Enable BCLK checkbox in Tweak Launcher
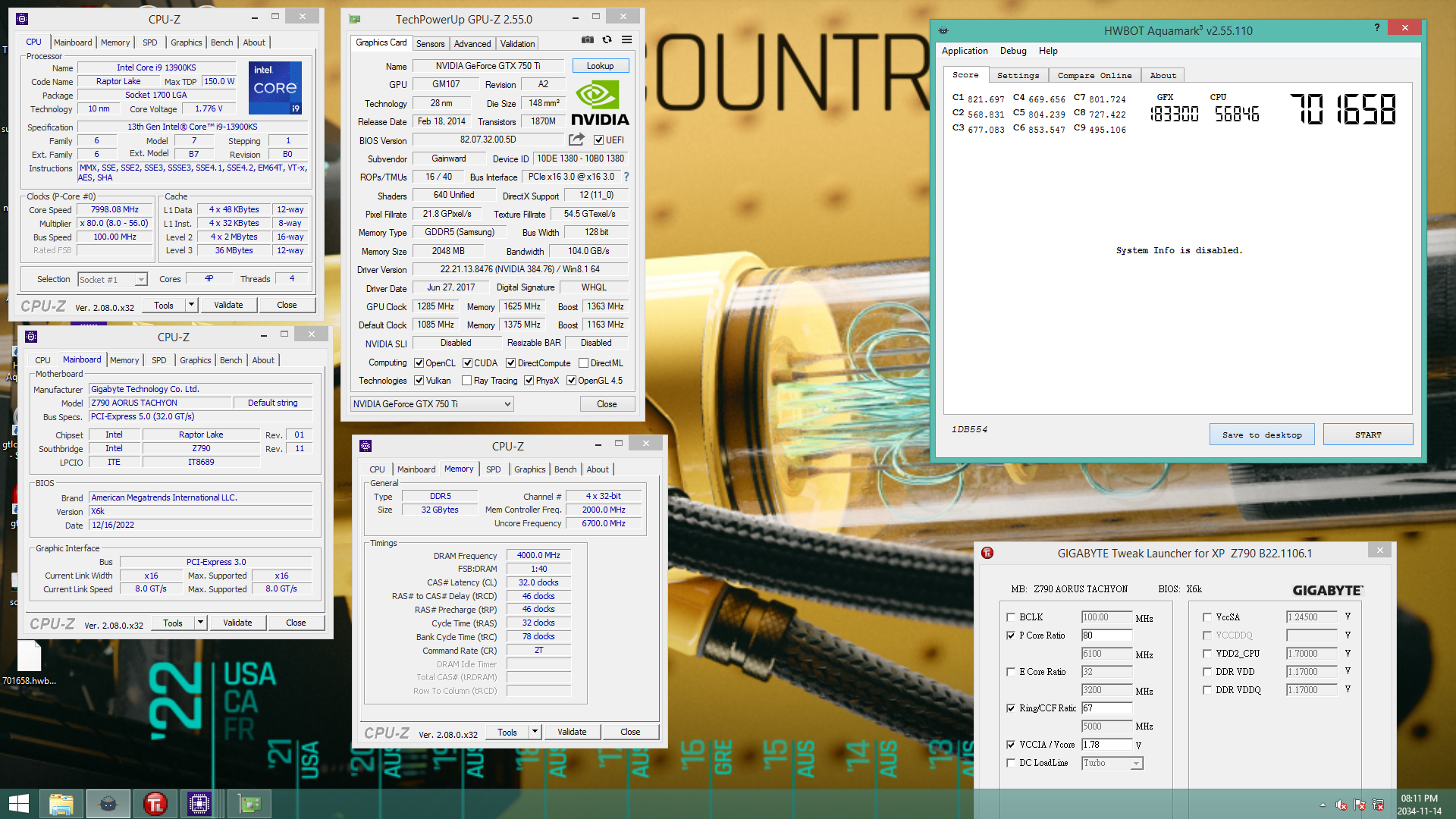Image resolution: width=1456 pixels, height=819 pixels. 1011,617
